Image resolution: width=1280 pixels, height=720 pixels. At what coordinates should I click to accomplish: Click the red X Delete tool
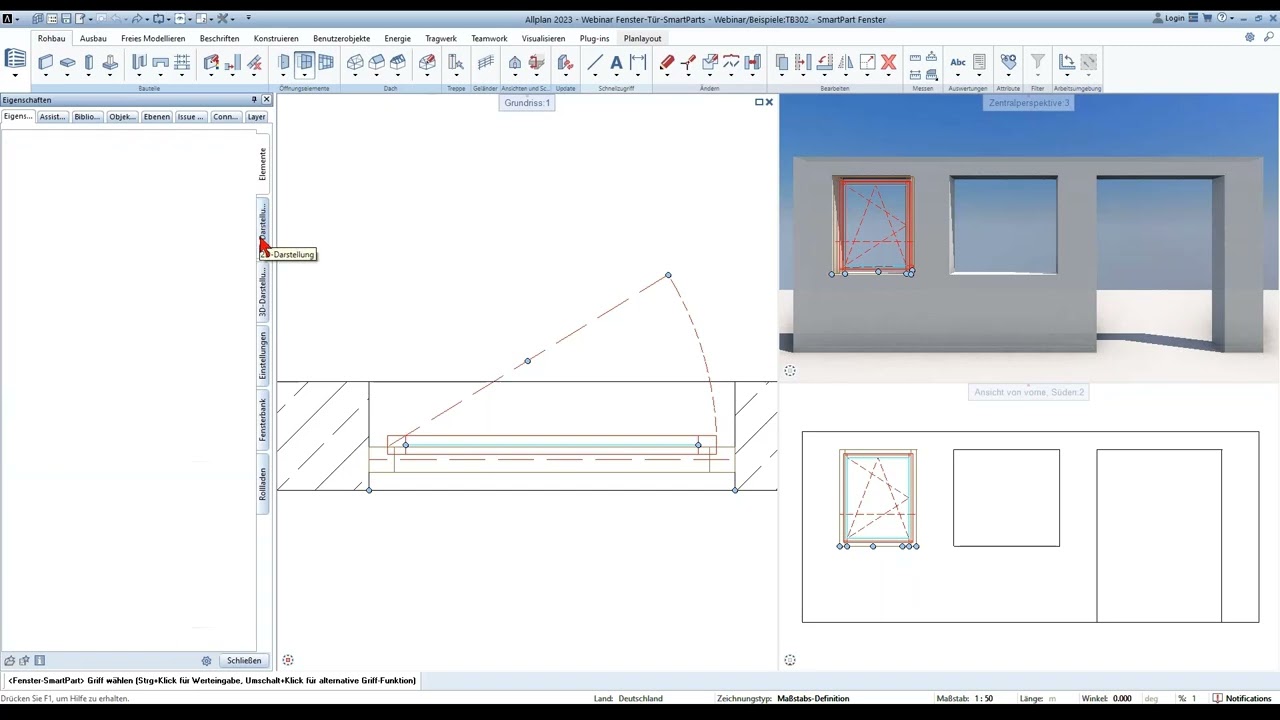point(888,62)
